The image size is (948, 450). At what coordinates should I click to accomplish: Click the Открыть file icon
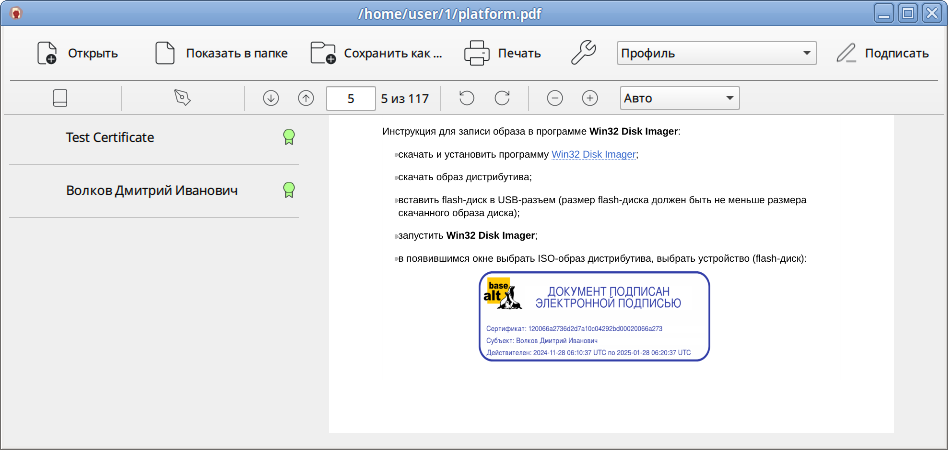click(x=47, y=54)
